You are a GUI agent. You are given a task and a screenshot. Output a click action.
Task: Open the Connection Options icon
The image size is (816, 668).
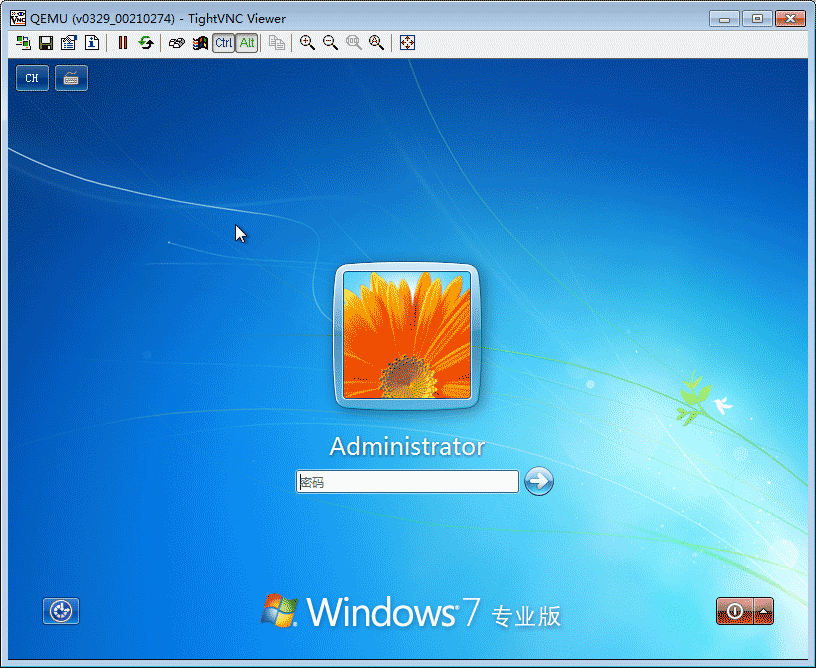[69, 43]
